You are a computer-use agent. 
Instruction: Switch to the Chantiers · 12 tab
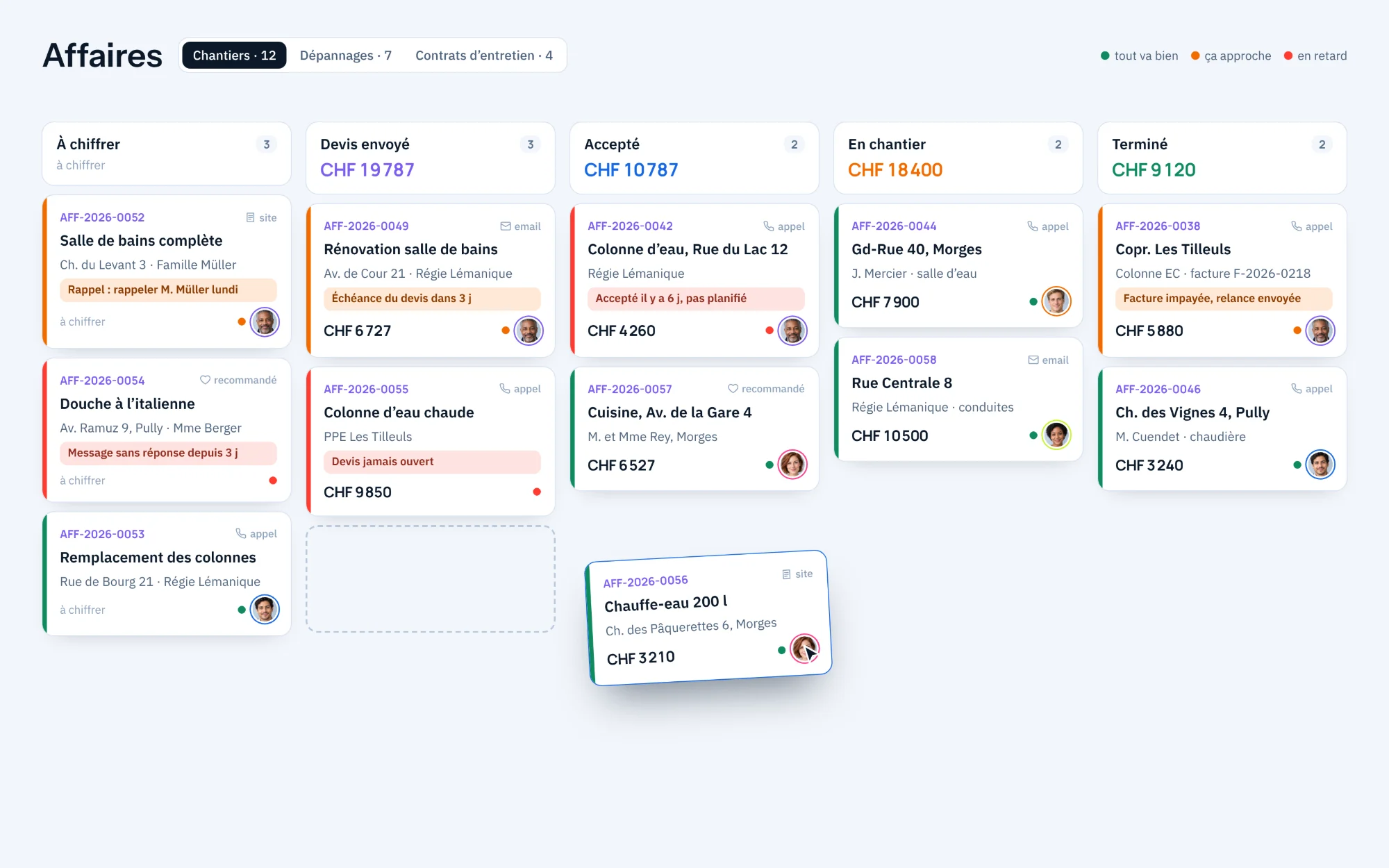[234, 56]
